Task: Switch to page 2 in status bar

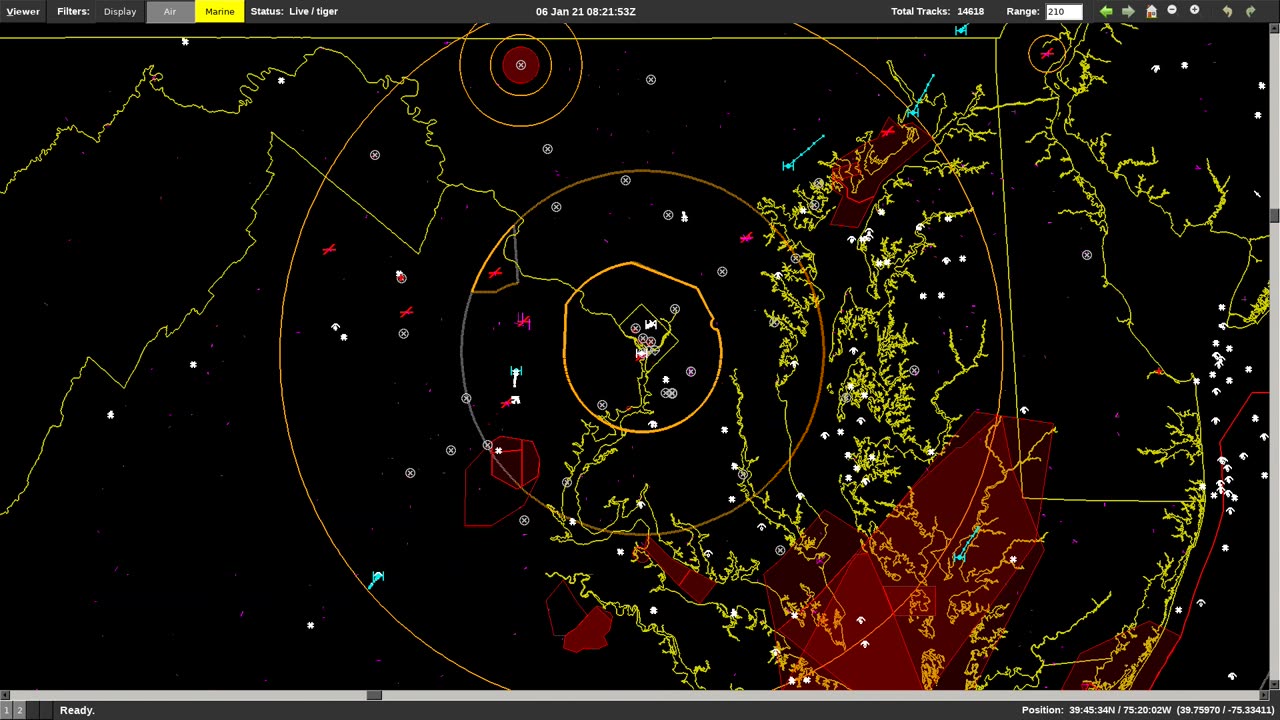Action: 18,710
